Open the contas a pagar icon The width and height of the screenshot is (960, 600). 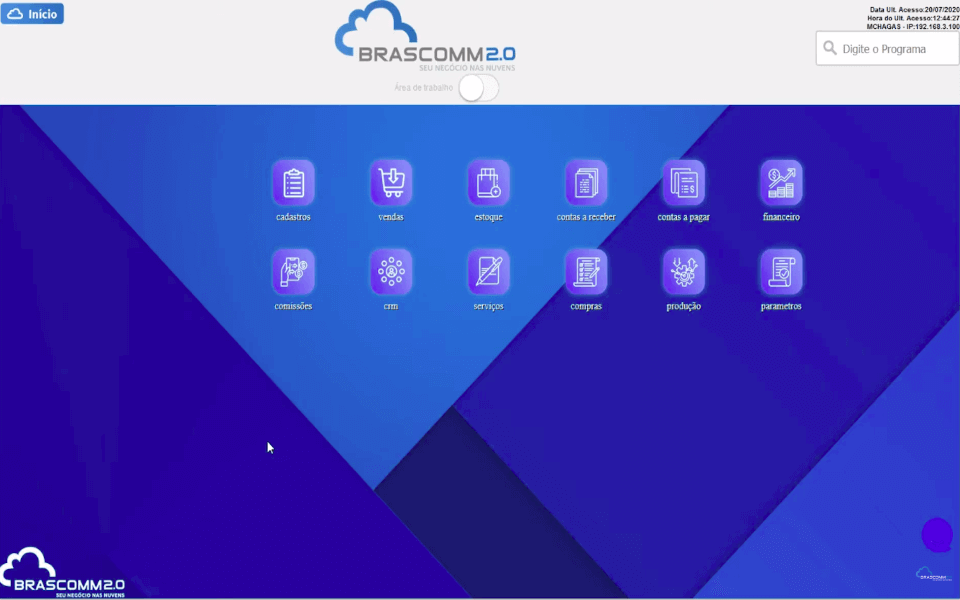[684, 182]
